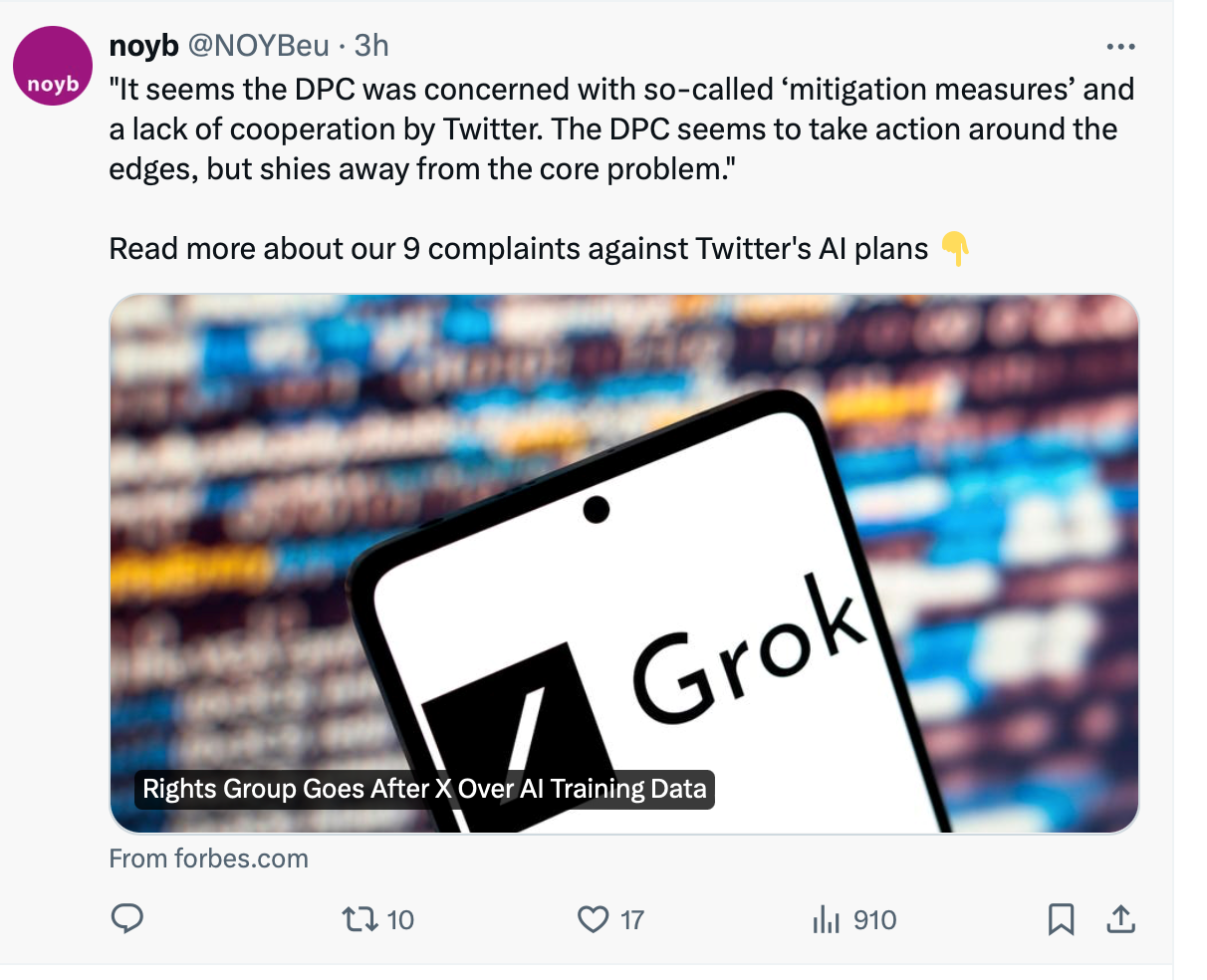Image resolution: width=1207 pixels, height=980 pixels.
Task: Expand the more options ellipsis menu
Action: pyautogui.click(x=1120, y=47)
